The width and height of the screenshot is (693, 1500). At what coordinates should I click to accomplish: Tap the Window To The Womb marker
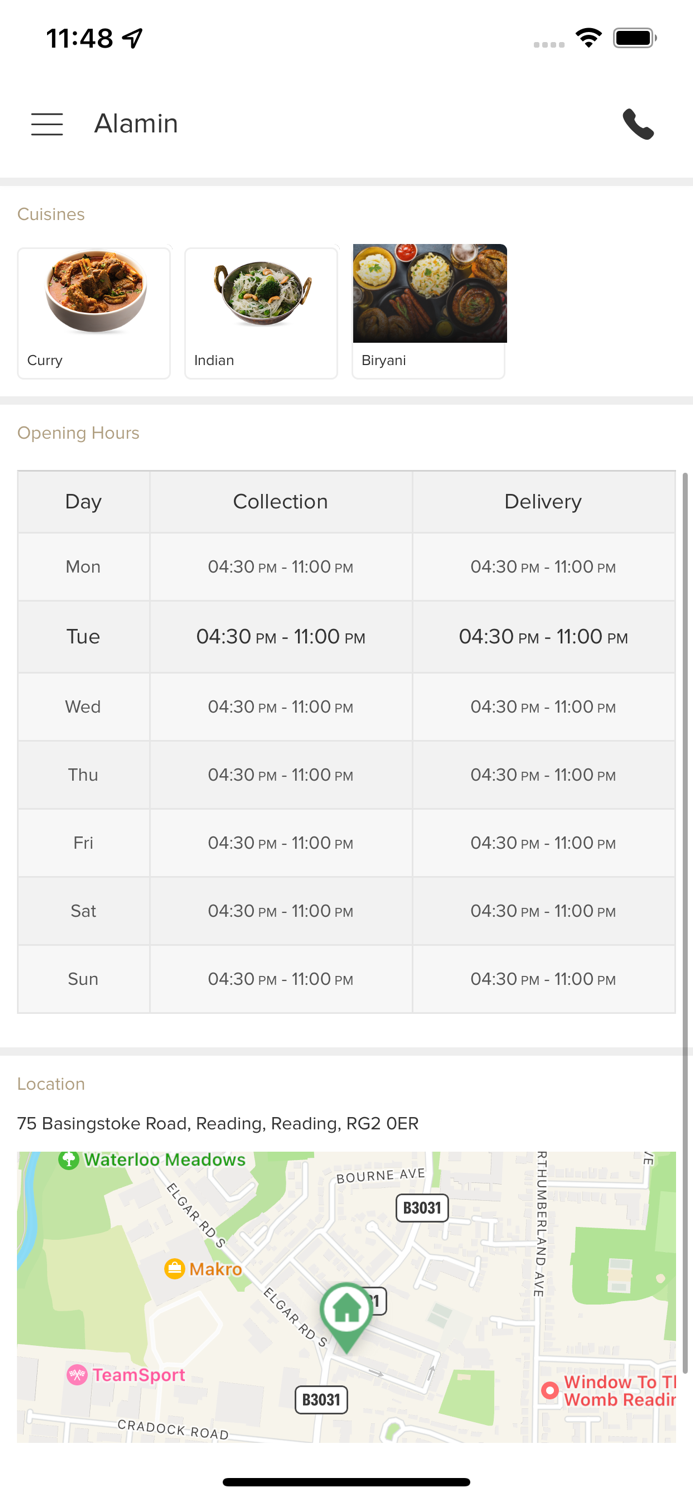point(549,1390)
